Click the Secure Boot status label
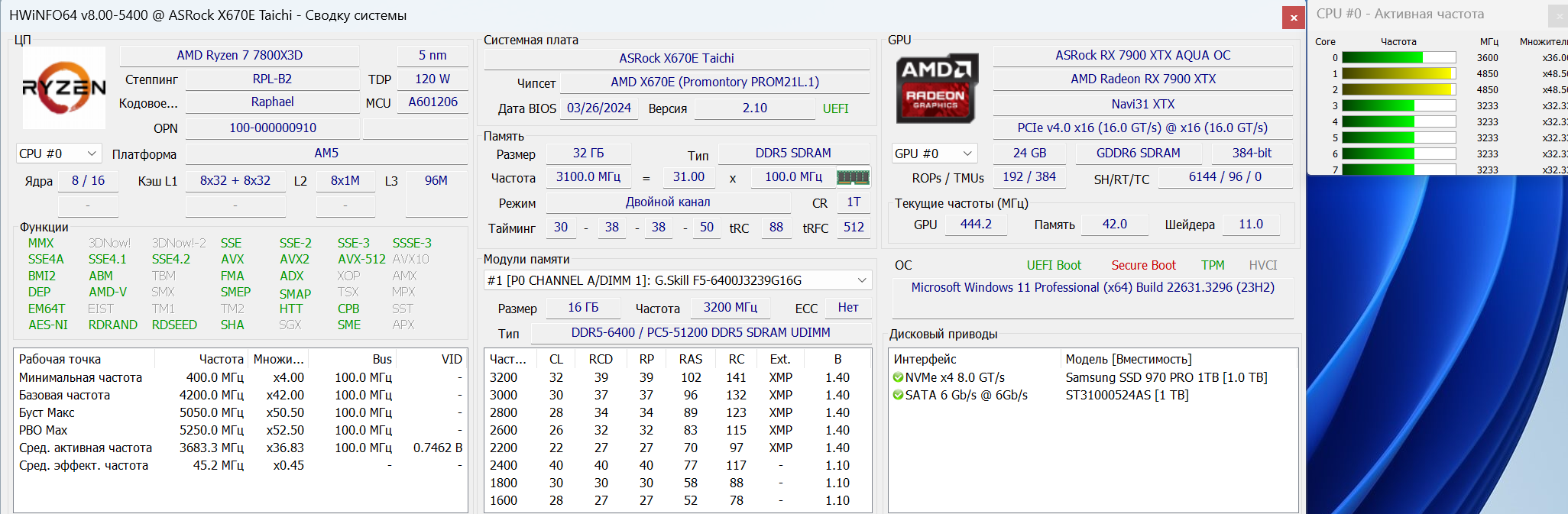This screenshot has width=1568, height=514. [x=1143, y=265]
